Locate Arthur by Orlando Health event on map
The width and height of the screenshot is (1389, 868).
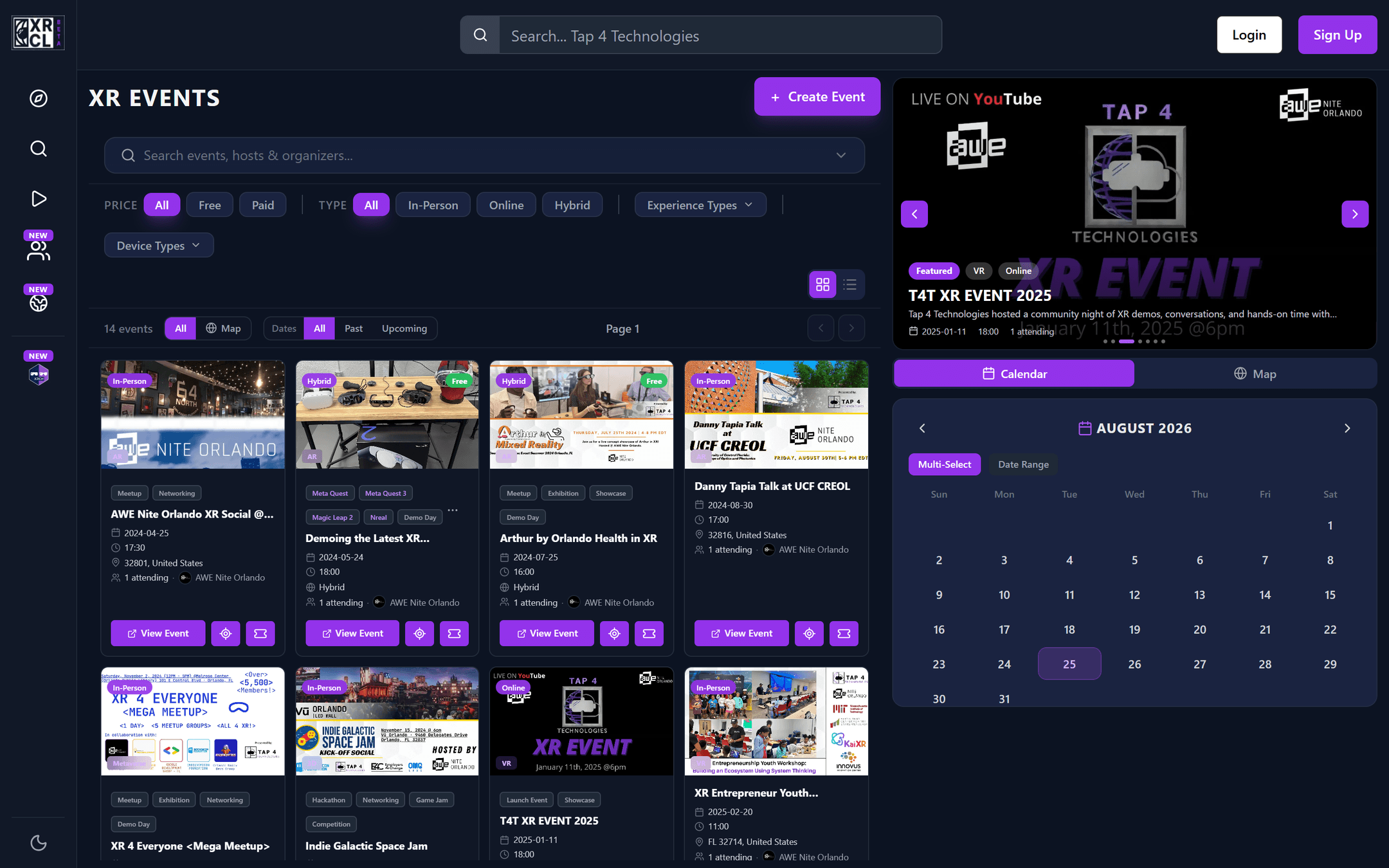pyautogui.click(x=615, y=633)
